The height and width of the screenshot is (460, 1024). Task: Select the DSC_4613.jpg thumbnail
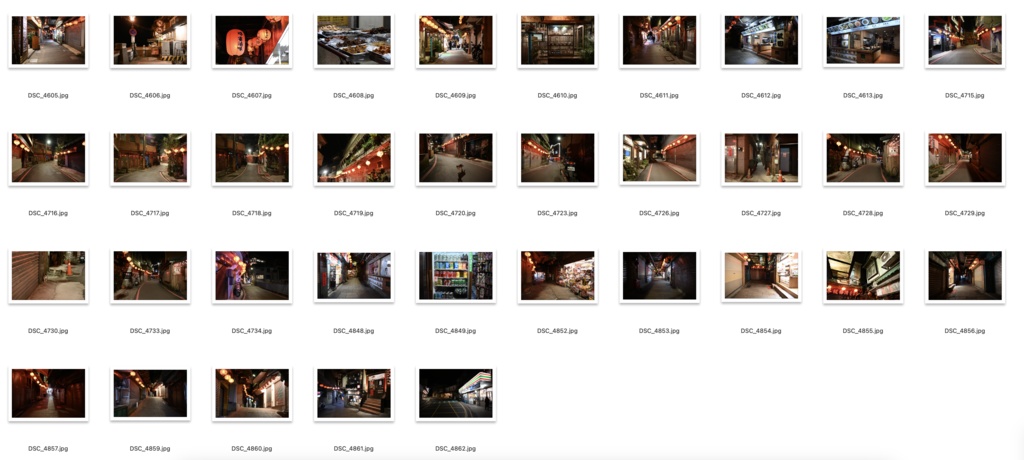(863, 41)
